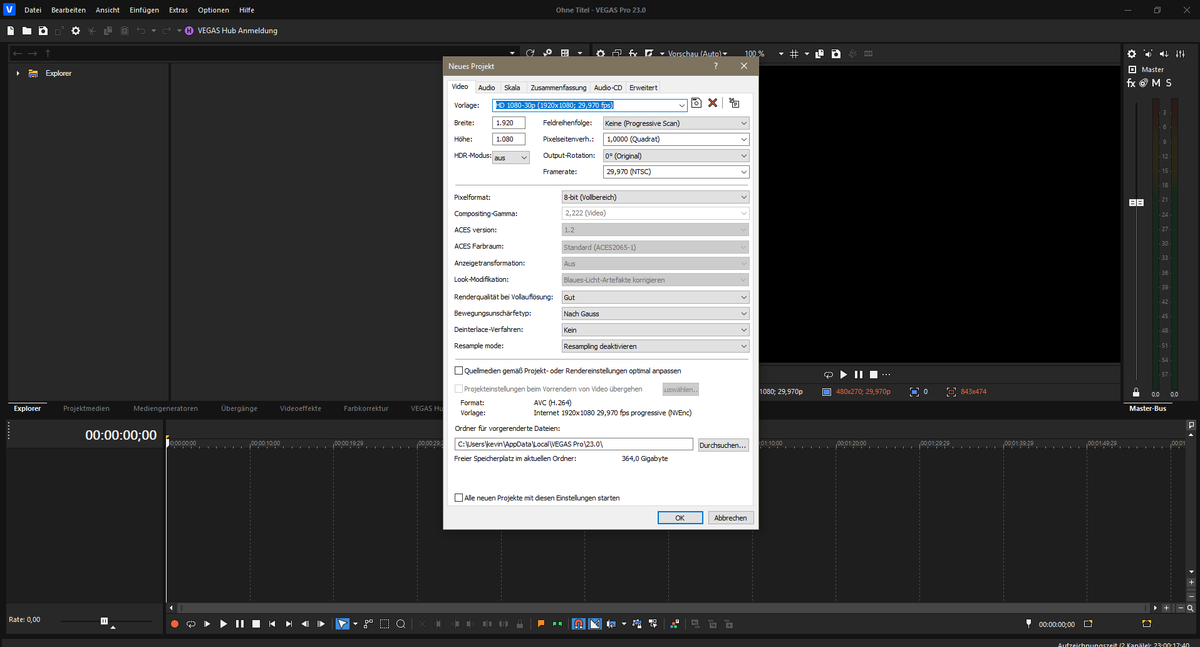Switch to the Audio tab in dialog
The image size is (1200, 647).
coord(486,88)
